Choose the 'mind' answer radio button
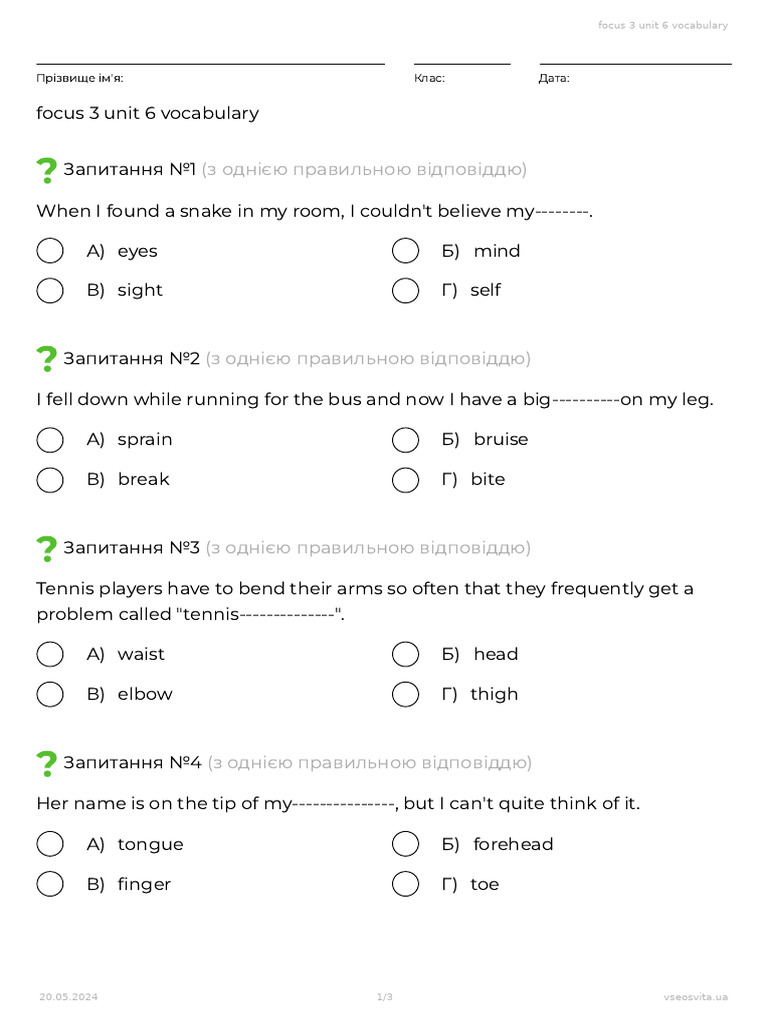Screen dimensions: 768x1024 coord(406,251)
